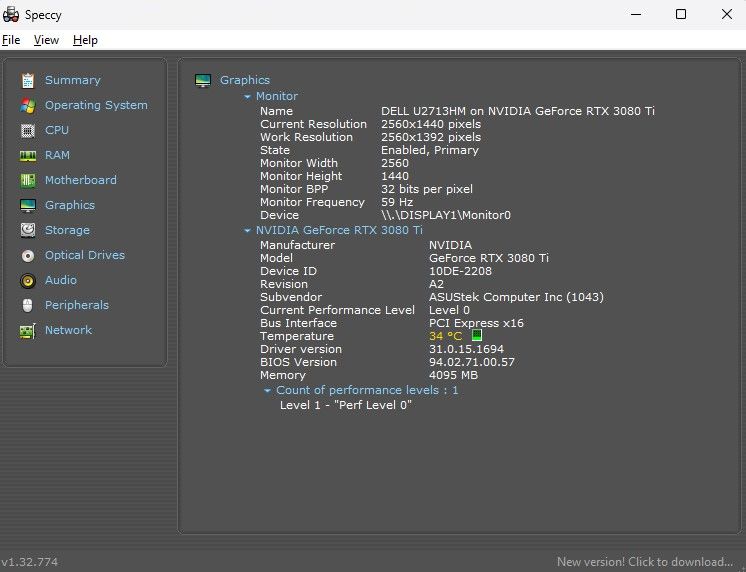Open the Optical Drives section
Screen dimensions: 746x572
coord(85,255)
